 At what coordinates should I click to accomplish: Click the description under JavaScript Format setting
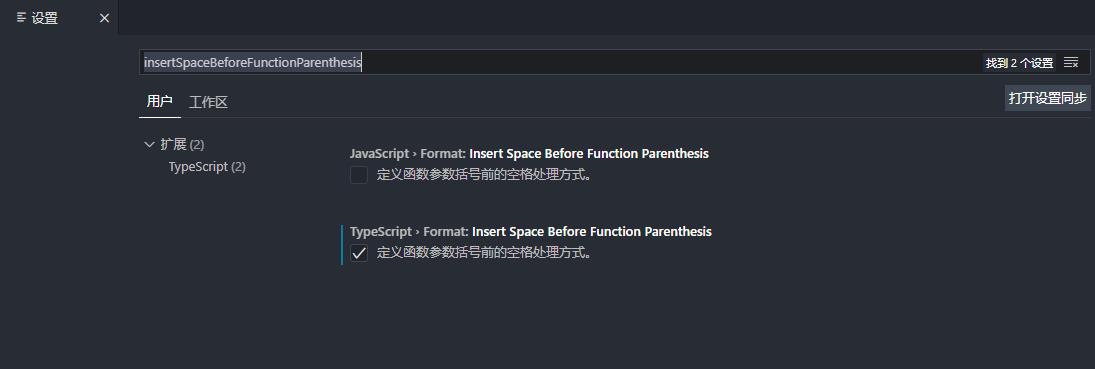click(x=485, y=175)
